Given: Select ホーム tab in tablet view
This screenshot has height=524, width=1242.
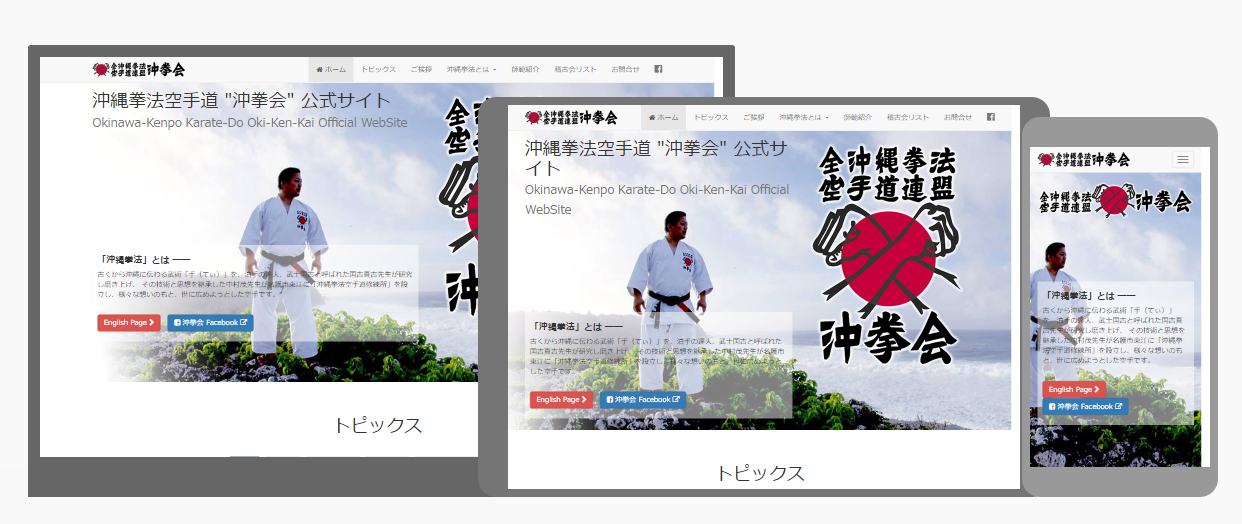Looking at the screenshot, I should point(664,117).
